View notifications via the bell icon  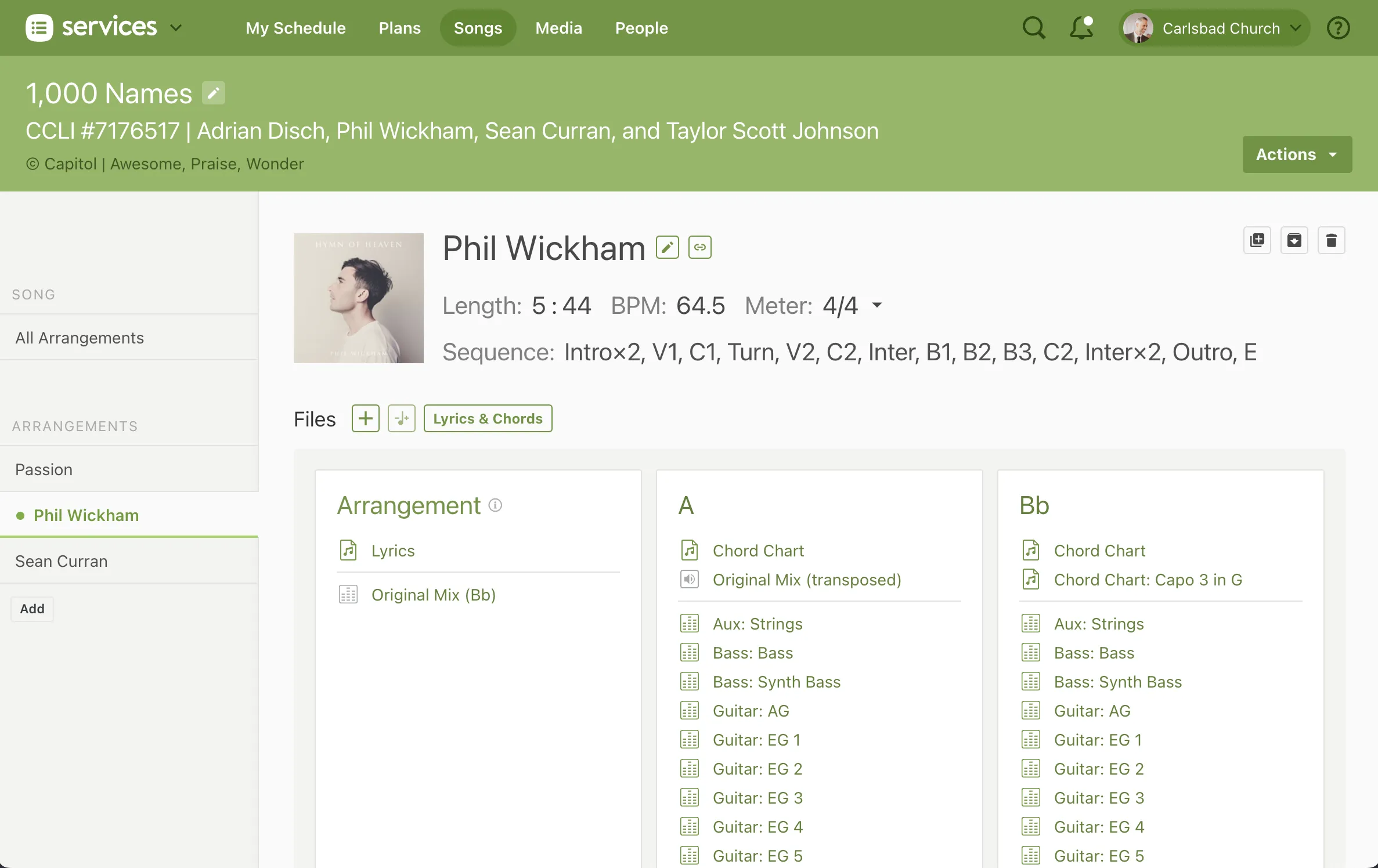tap(1081, 28)
